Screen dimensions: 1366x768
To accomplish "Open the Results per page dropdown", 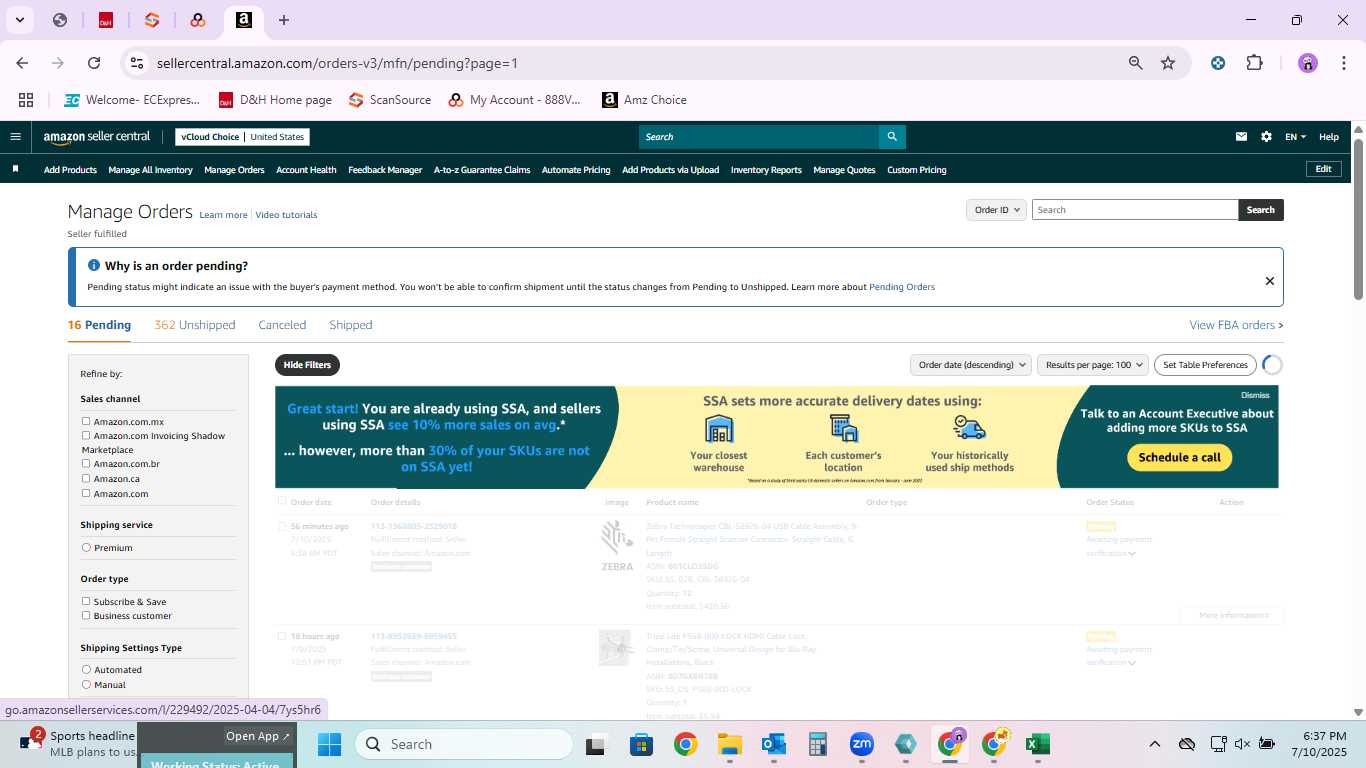I will pyautogui.click(x=1092, y=365).
